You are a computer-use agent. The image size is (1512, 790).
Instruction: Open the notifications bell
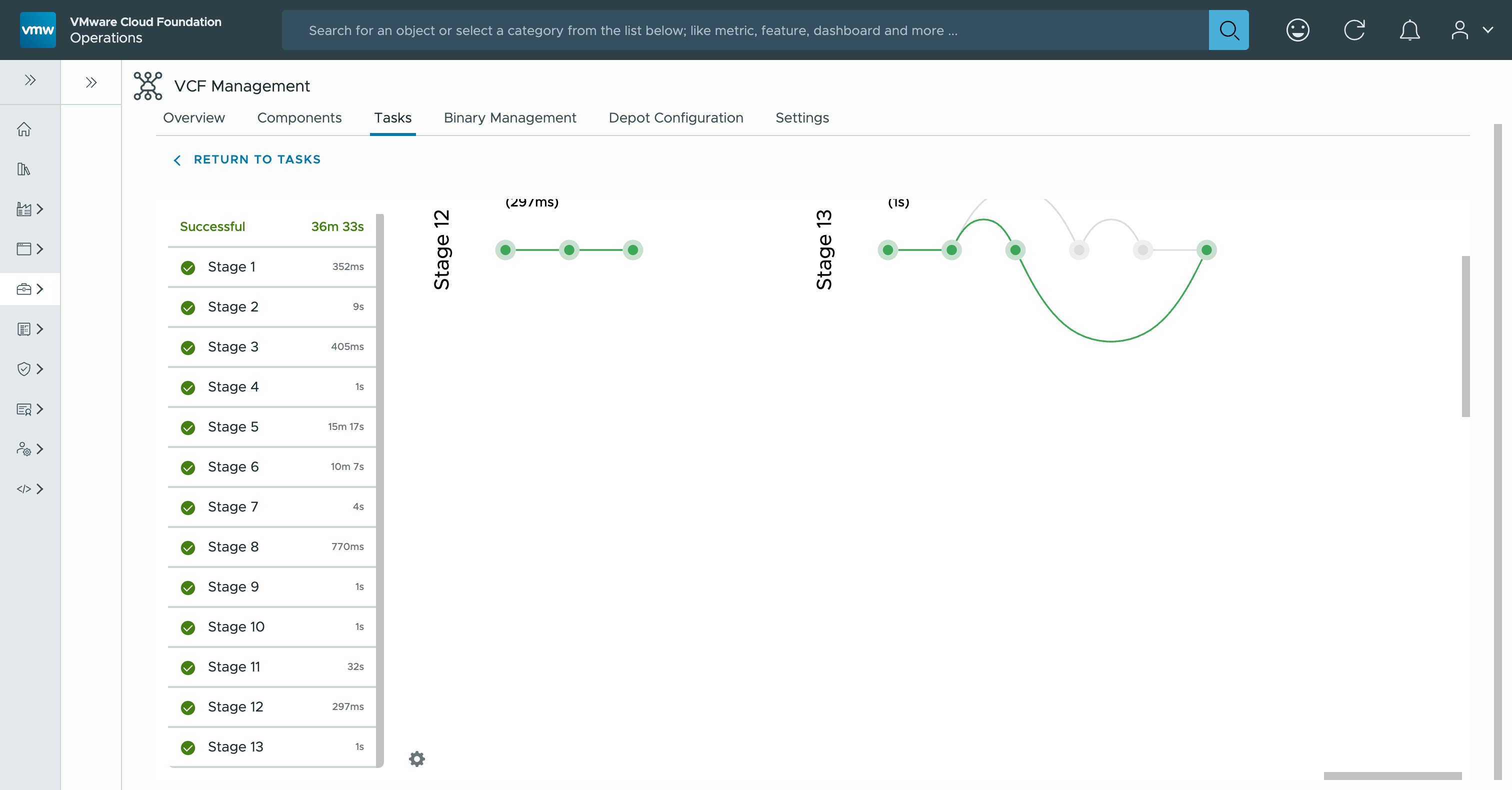tap(1409, 30)
